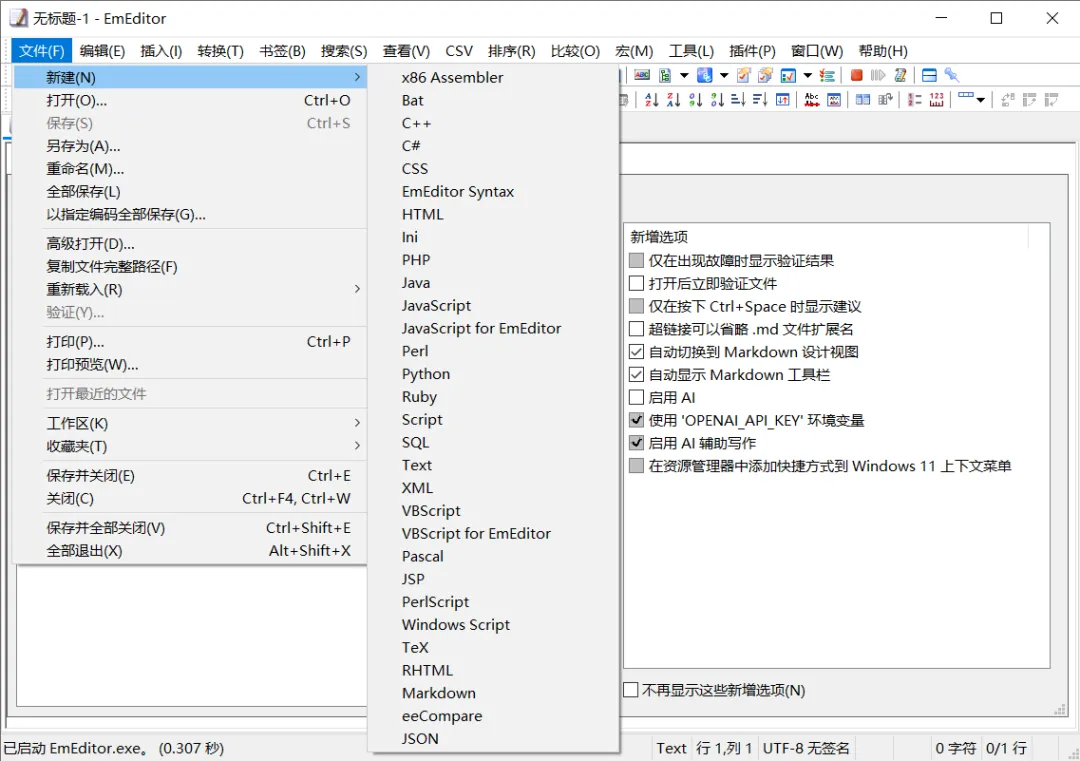Click the customize checklist window icon
The height and width of the screenshot is (761, 1080).
pyautogui.click(x=788, y=75)
